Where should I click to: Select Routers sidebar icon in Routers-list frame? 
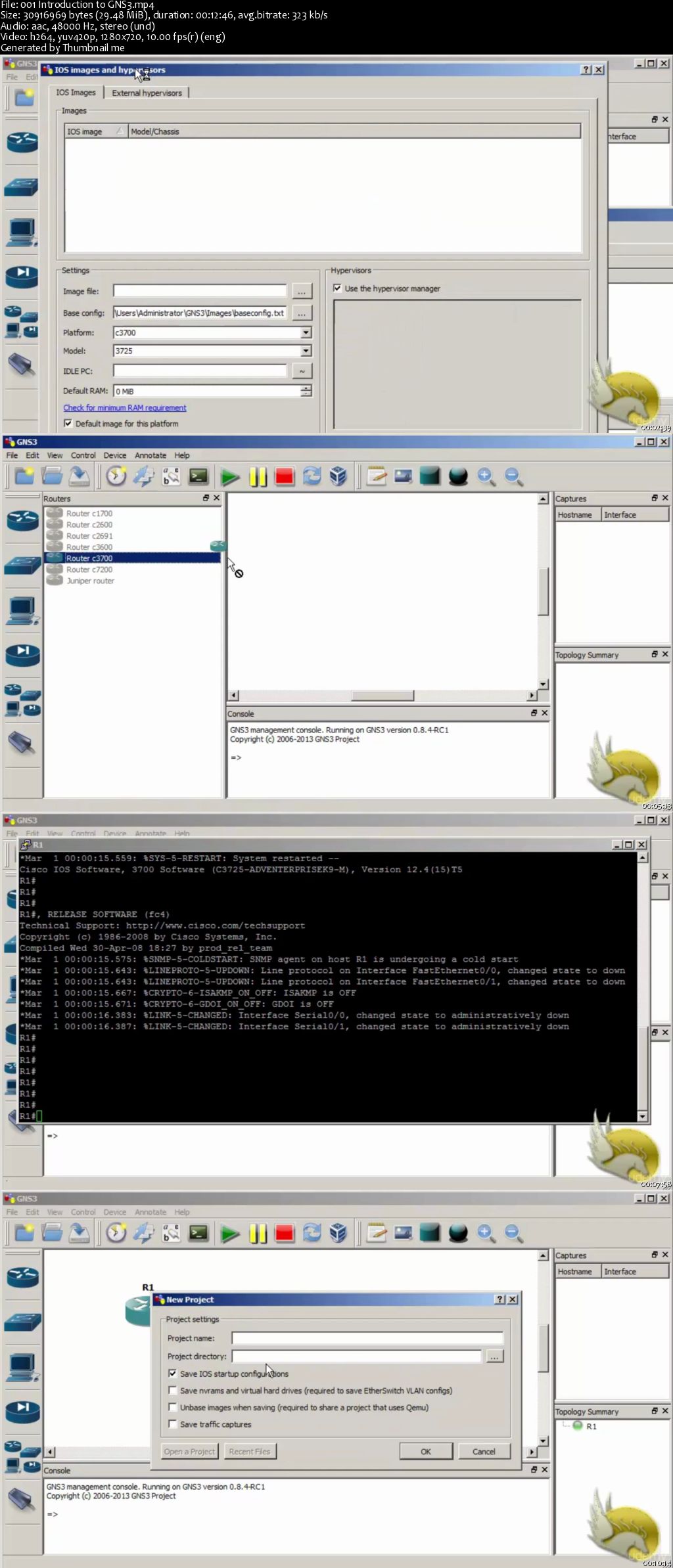23,522
